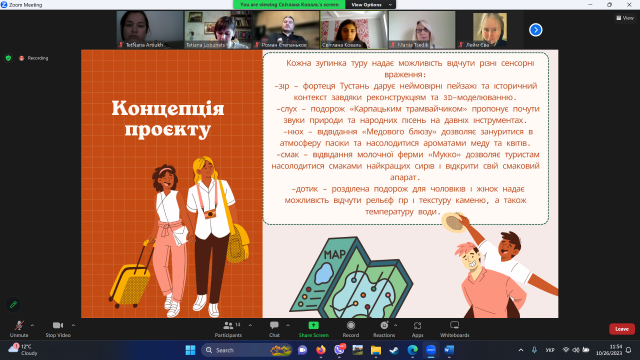Open the Participants panel
This screenshot has width=640, height=360.
coord(228,329)
